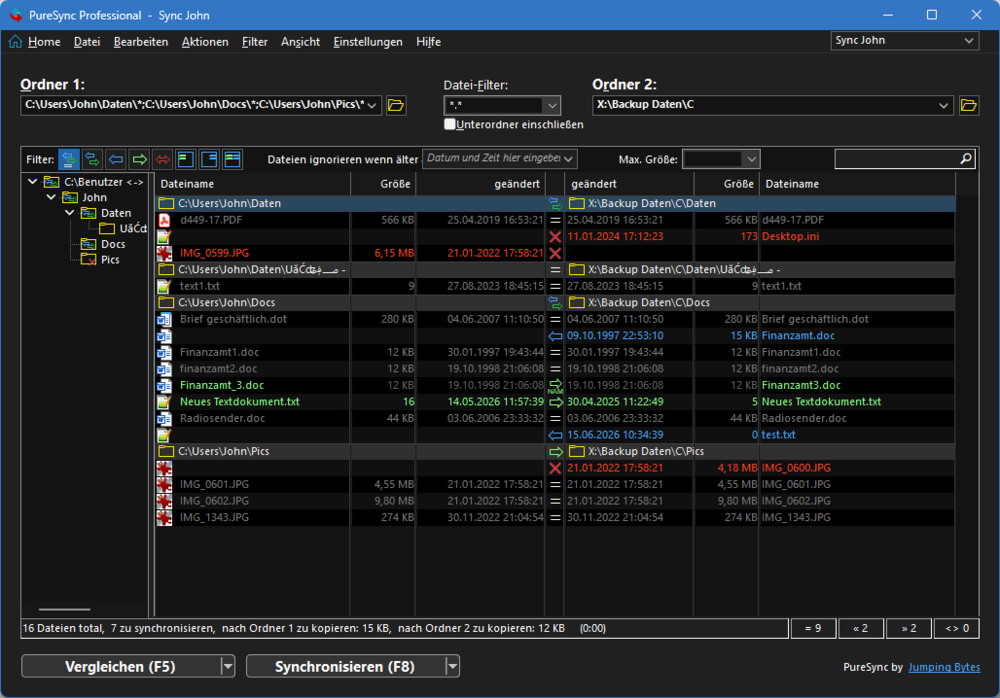Click green arrow on Pics folder row
1000x698 pixels.
(x=555, y=452)
